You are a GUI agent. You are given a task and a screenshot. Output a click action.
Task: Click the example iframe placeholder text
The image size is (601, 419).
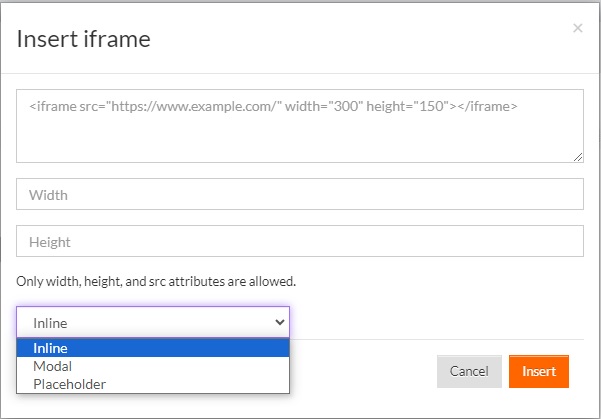click(x=273, y=106)
